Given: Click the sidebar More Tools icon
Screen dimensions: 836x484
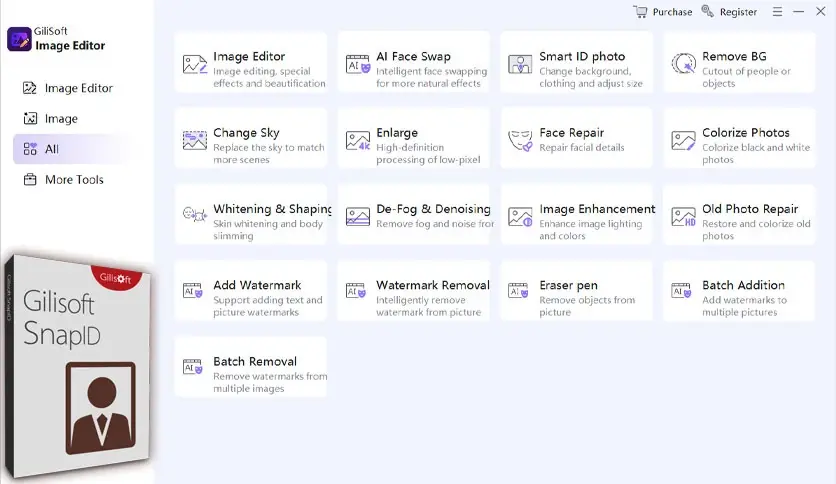Looking at the screenshot, I should tap(30, 180).
